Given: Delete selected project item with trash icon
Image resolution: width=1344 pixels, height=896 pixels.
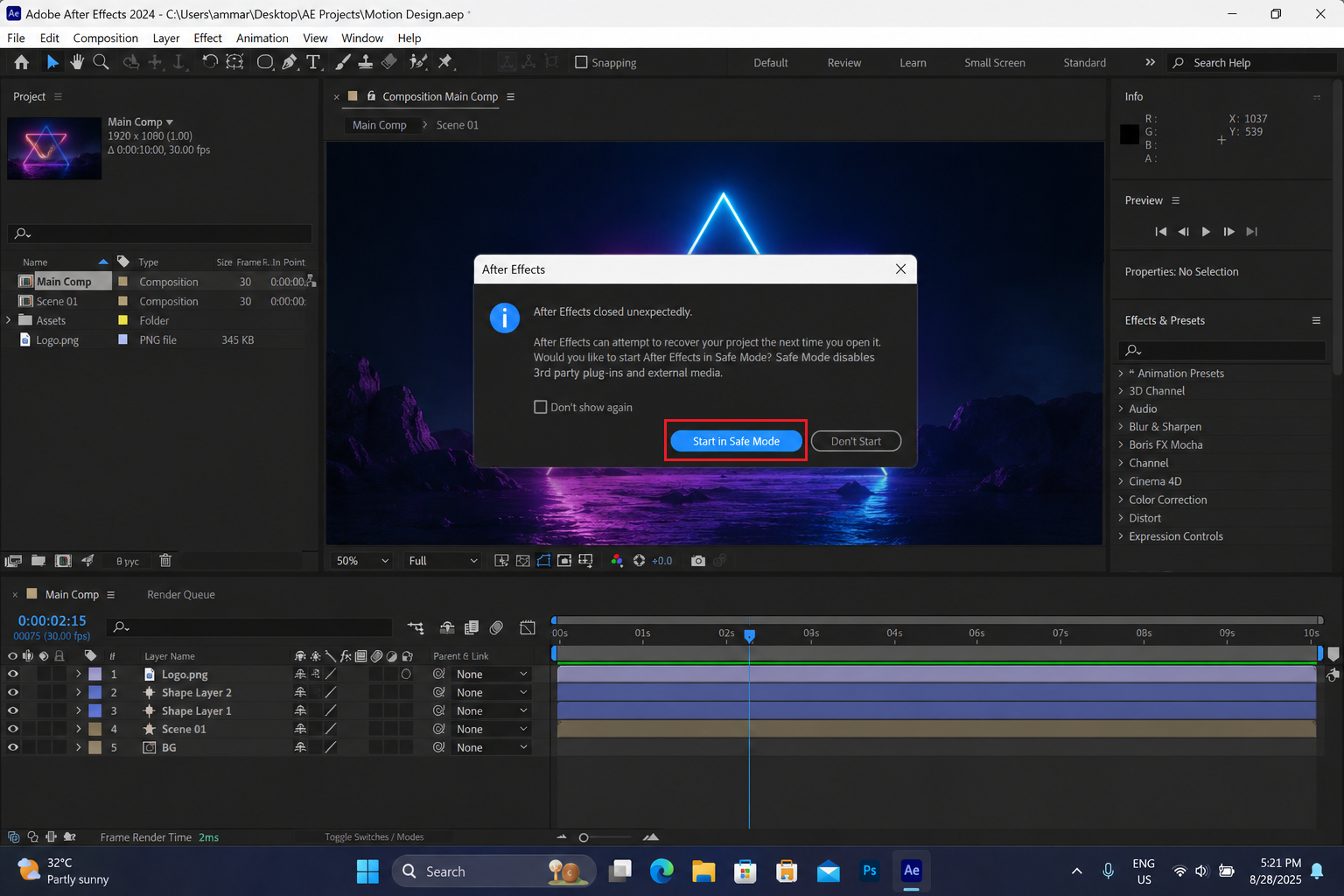Looking at the screenshot, I should (x=165, y=561).
